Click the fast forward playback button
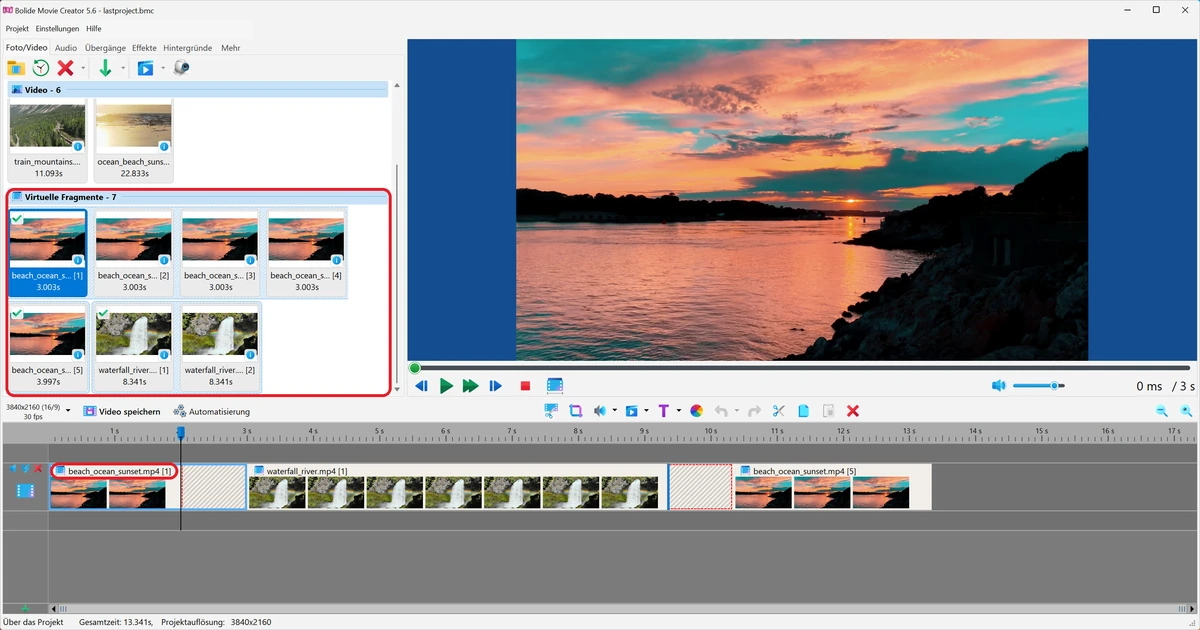 tap(470, 386)
